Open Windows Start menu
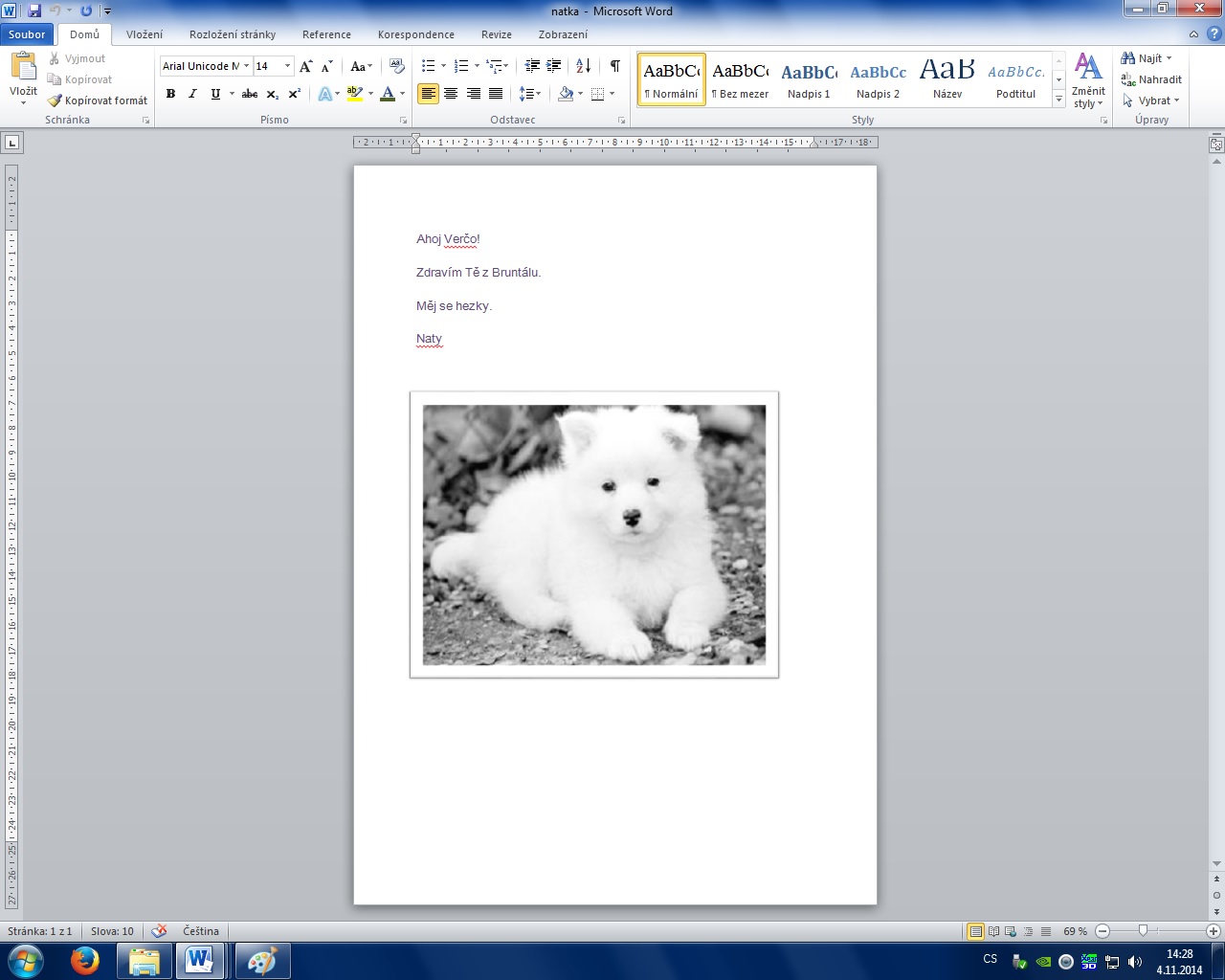Viewport: 1225px width, 980px height. pos(27,961)
